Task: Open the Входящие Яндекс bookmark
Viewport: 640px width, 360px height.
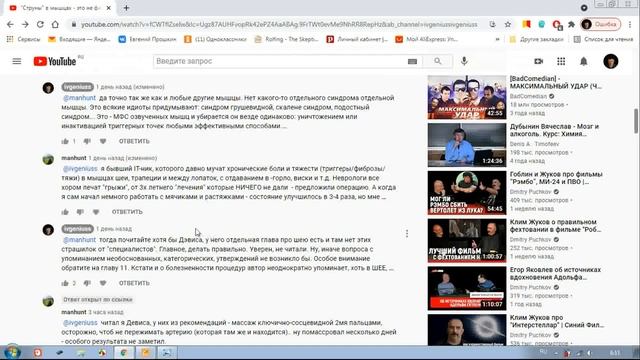Action: point(79,39)
